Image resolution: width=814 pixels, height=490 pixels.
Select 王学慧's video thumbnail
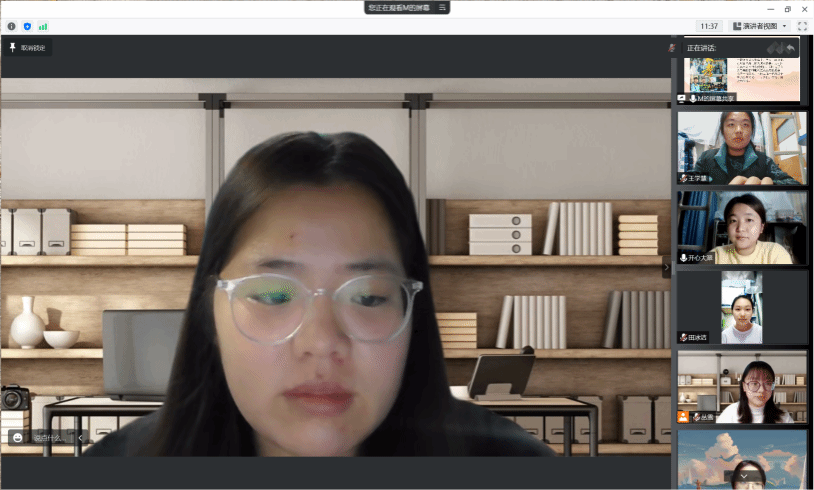coord(741,147)
